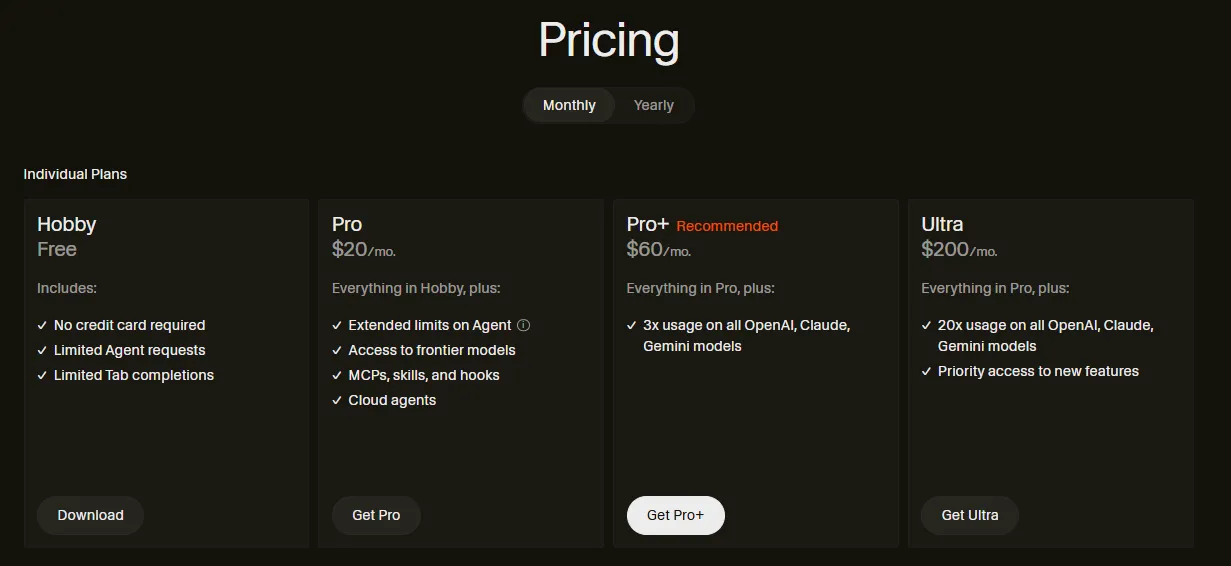Click checkmark next to 3x usage feature
Screen dimensions: 1231x566
632,325
